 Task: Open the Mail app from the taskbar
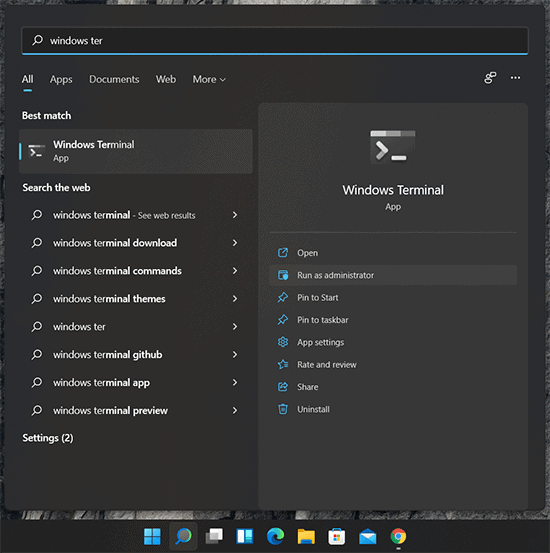coord(367,537)
